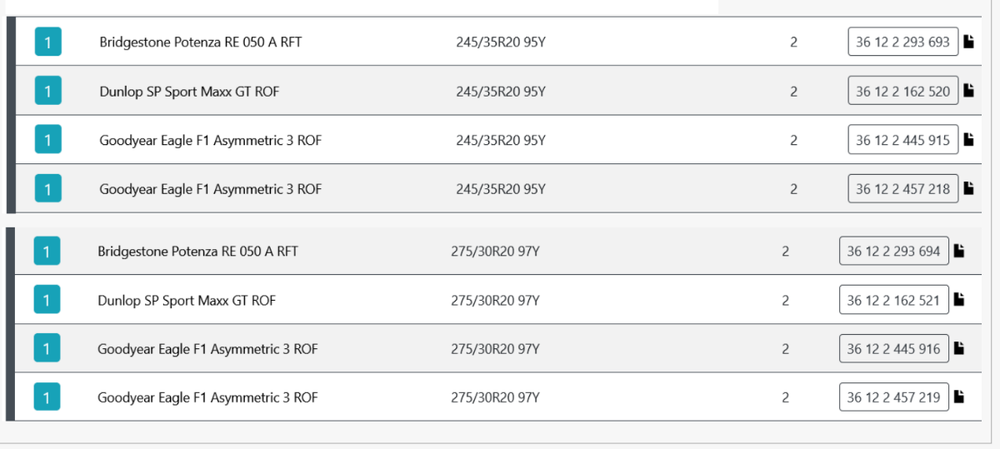Select part number box 36 12 2 457 218
This screenshot has width=1000, height=449.
(902, 188)
